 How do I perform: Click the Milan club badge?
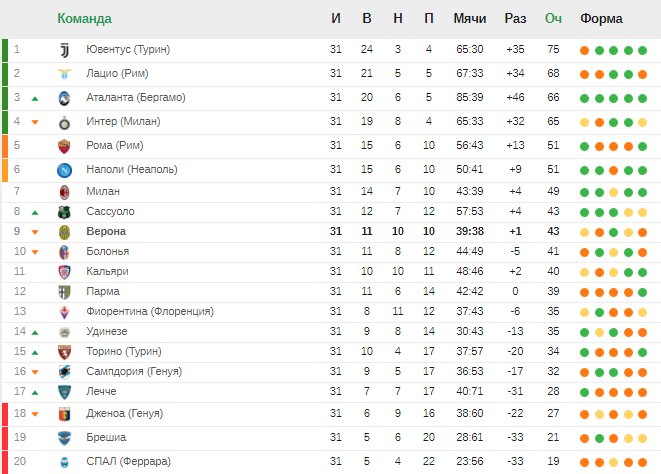tap(64, 192)
